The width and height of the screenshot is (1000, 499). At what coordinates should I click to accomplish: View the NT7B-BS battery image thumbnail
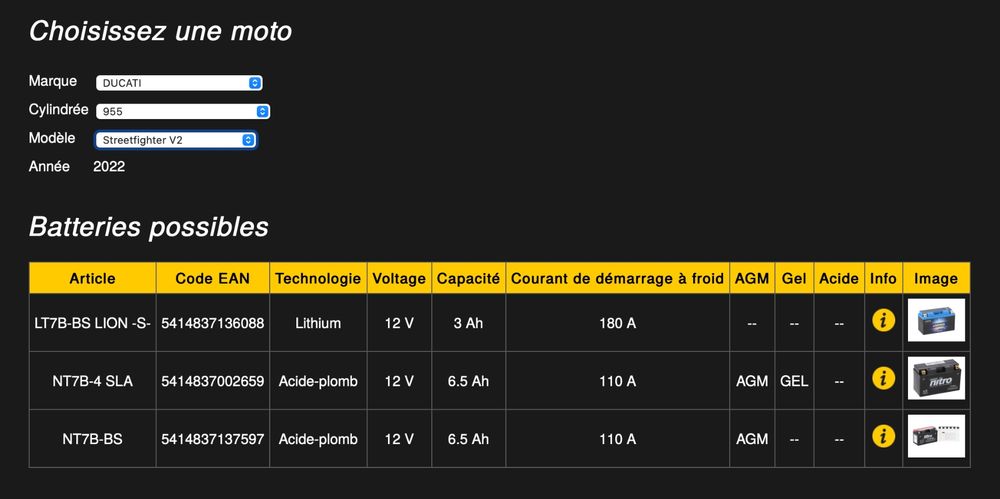[x=936, y=436]
